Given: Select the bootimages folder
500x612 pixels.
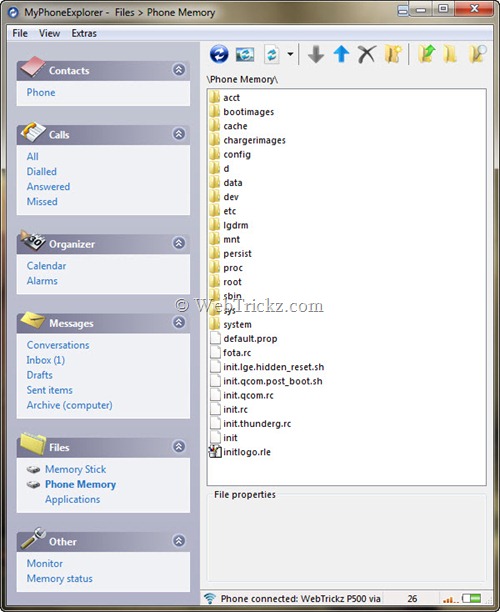Looking at the screenshot, I should coord(249,112).
